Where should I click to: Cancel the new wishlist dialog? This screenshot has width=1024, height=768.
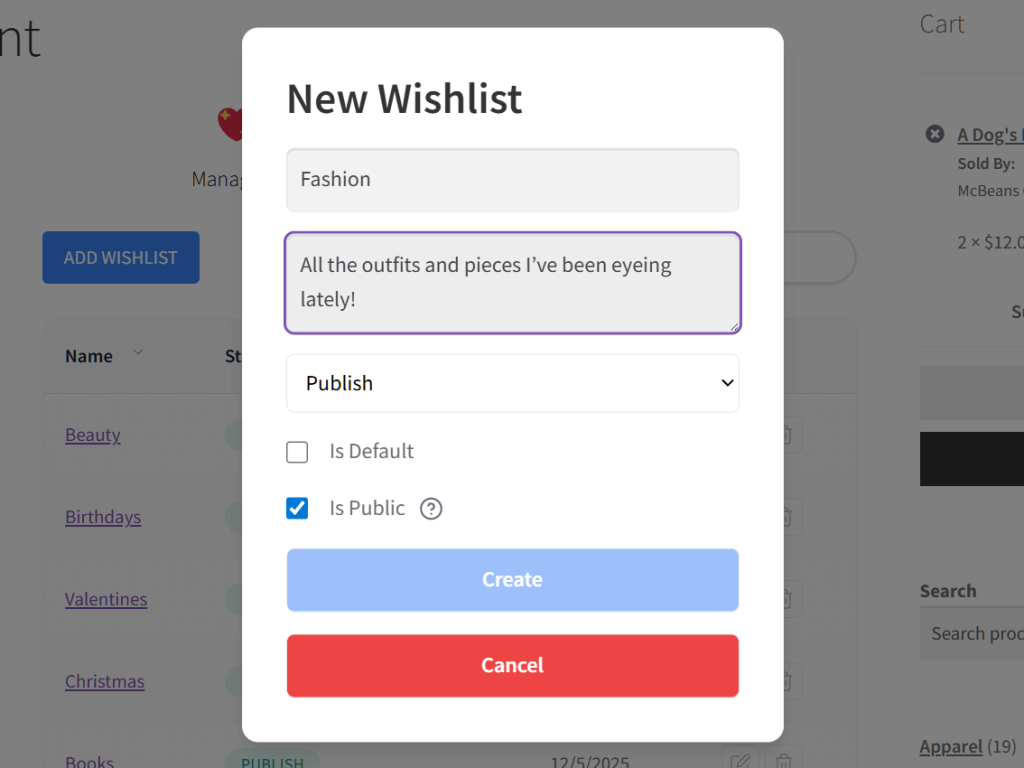[x=512, y=665]
